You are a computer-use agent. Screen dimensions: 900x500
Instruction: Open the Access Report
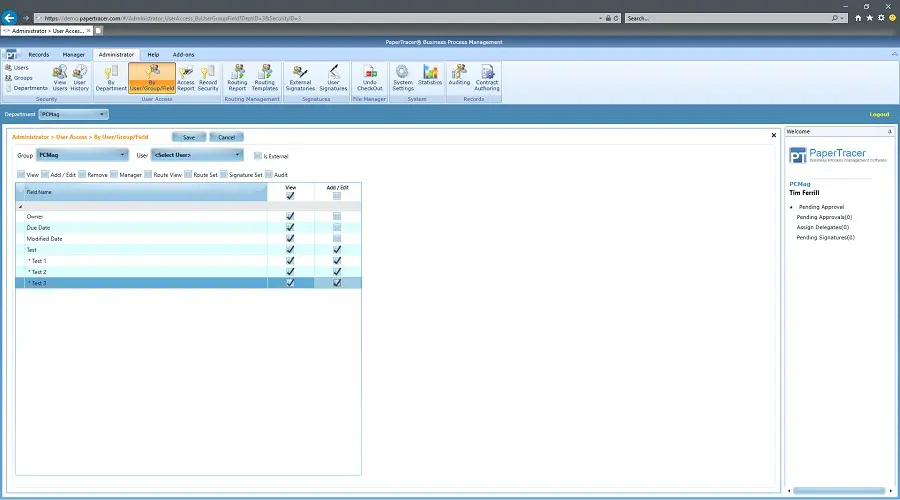pos(185,77)
